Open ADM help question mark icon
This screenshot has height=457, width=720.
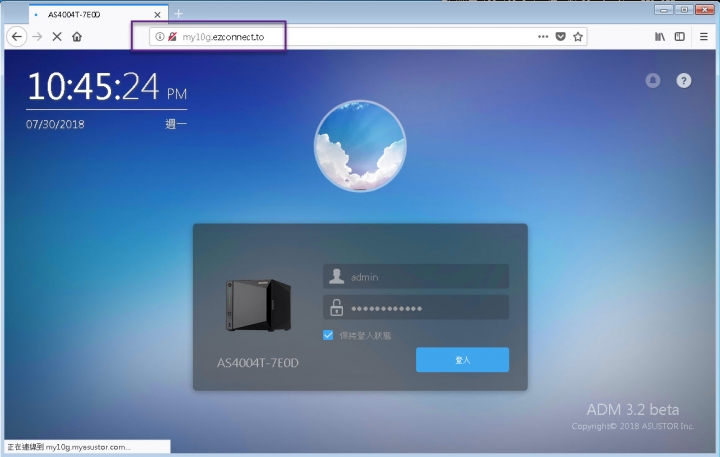point(684,80)
